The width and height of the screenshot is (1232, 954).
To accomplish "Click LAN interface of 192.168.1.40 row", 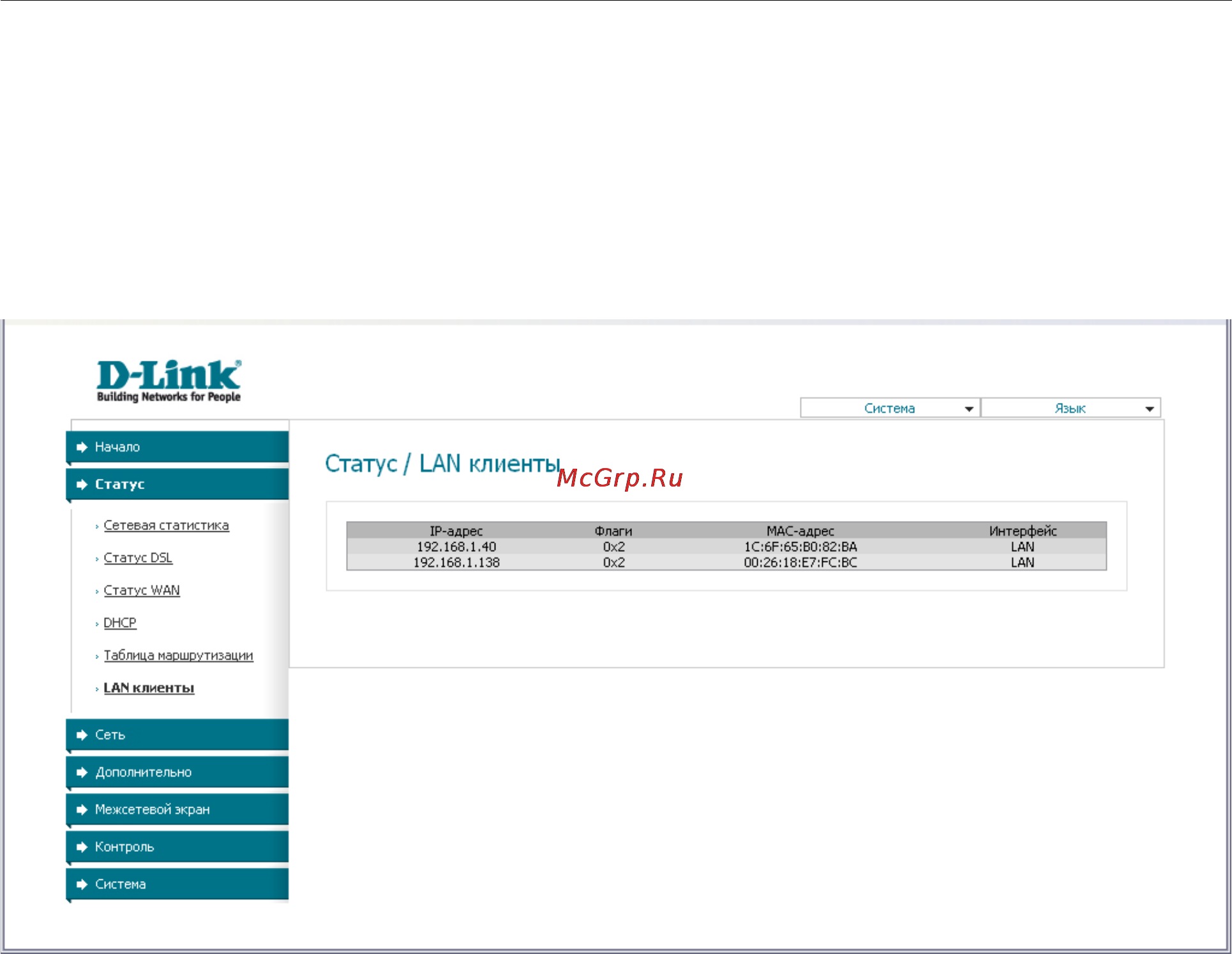I will click(x=1023, y=547).
